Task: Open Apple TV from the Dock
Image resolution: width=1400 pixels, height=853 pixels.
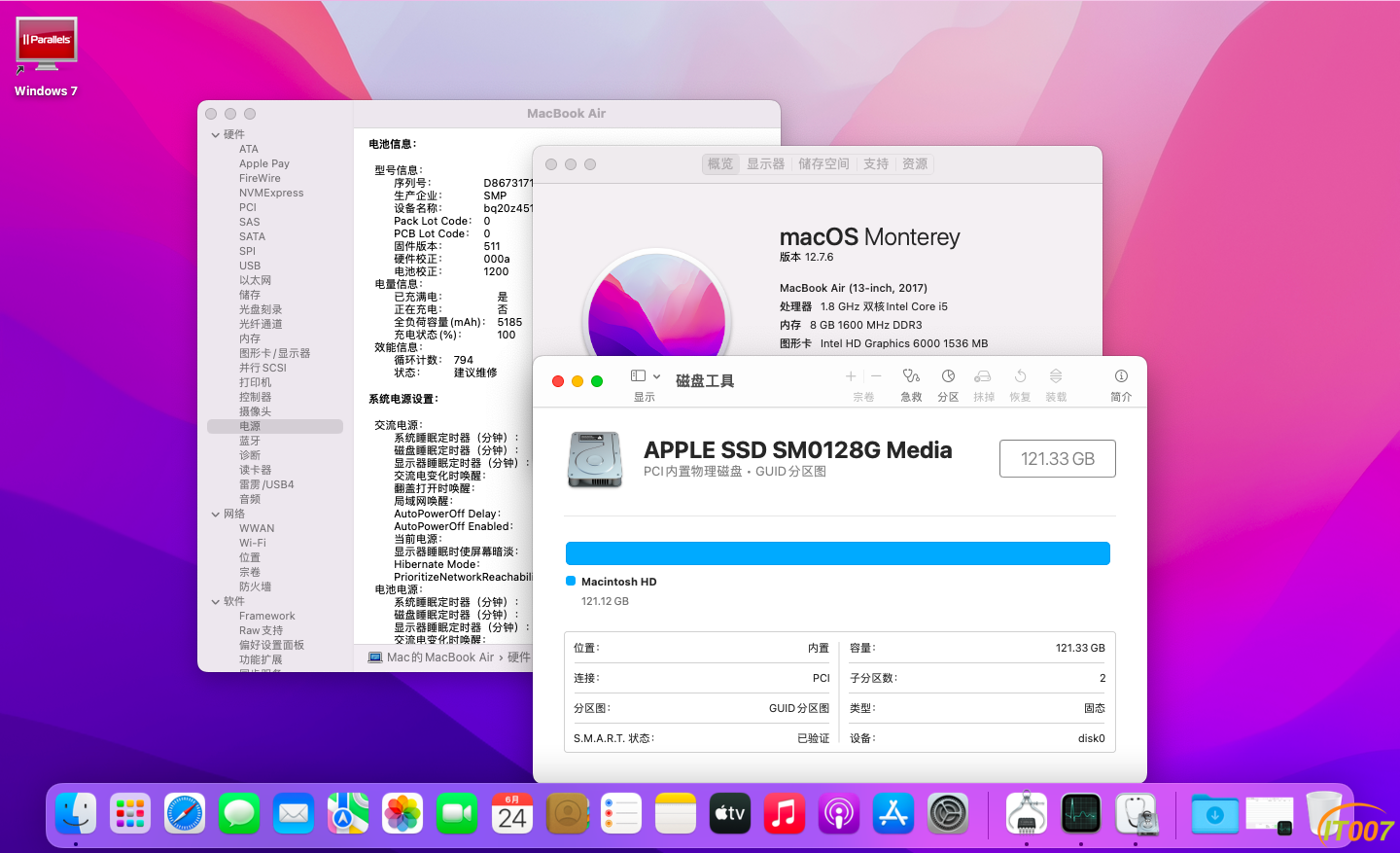Action: tap(730, 813)
